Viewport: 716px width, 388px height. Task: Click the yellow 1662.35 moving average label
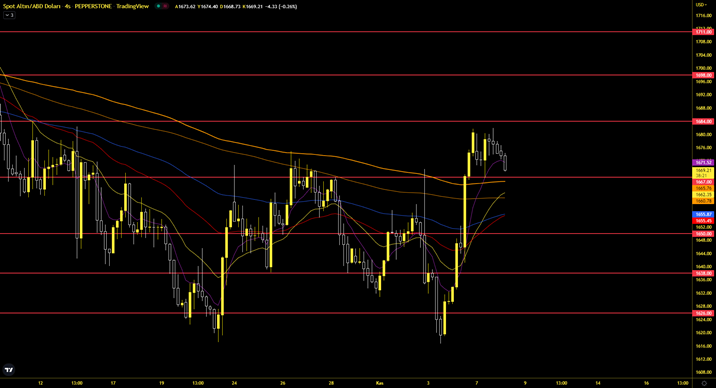[x=703, y=194]
